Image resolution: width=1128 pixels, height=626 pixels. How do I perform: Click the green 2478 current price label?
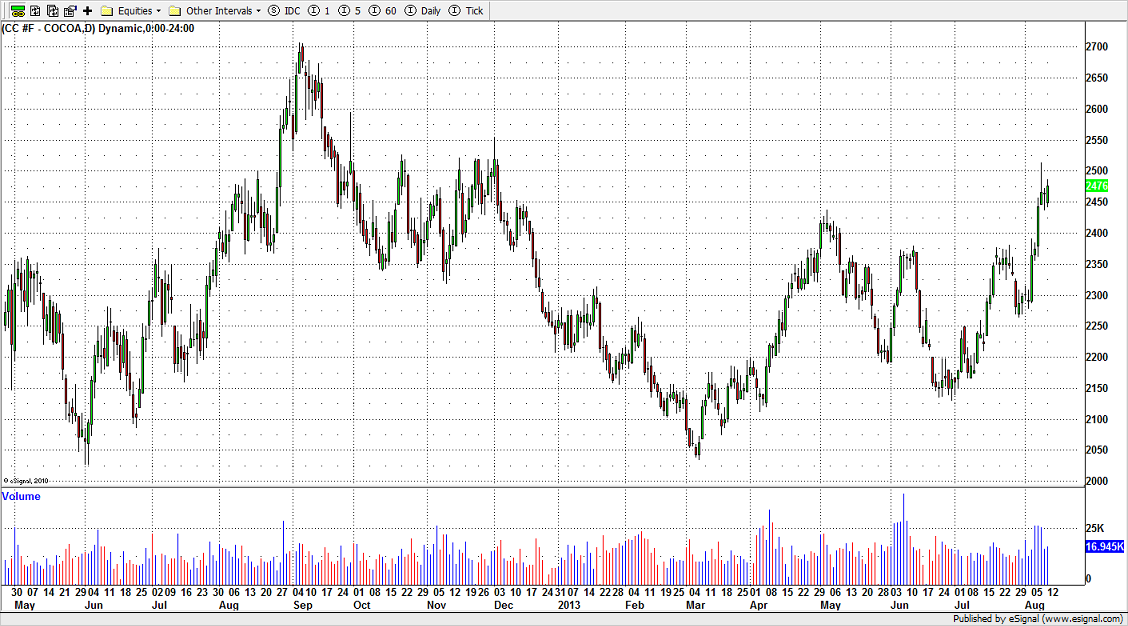pyautogui.click(x=1096, y=186)
